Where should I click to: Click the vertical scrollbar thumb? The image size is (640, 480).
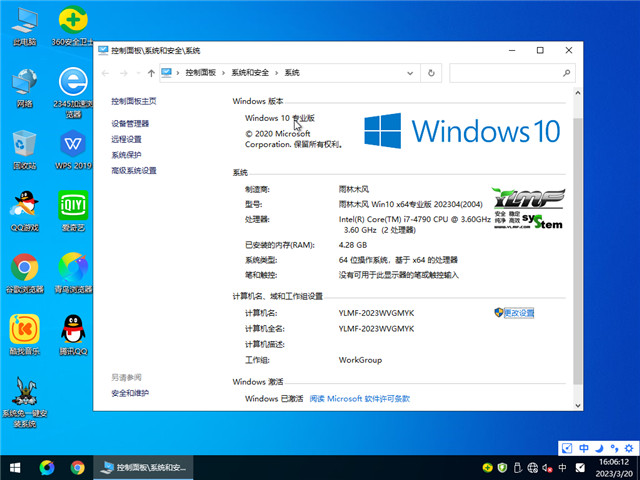click(x=578, y=251)
